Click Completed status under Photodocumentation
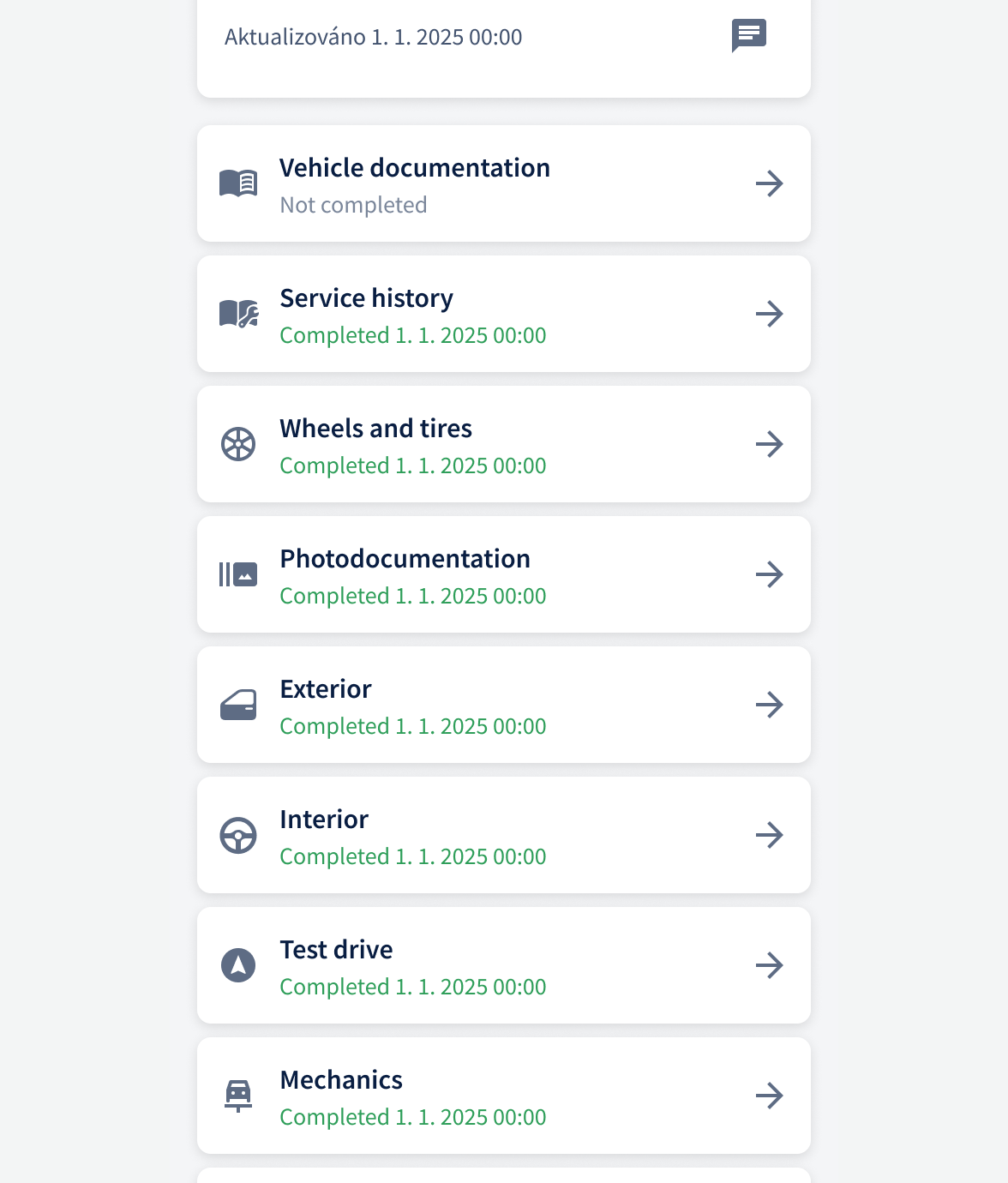The width and height of the screenshot is (1008, 1183). tap(413, 596)
